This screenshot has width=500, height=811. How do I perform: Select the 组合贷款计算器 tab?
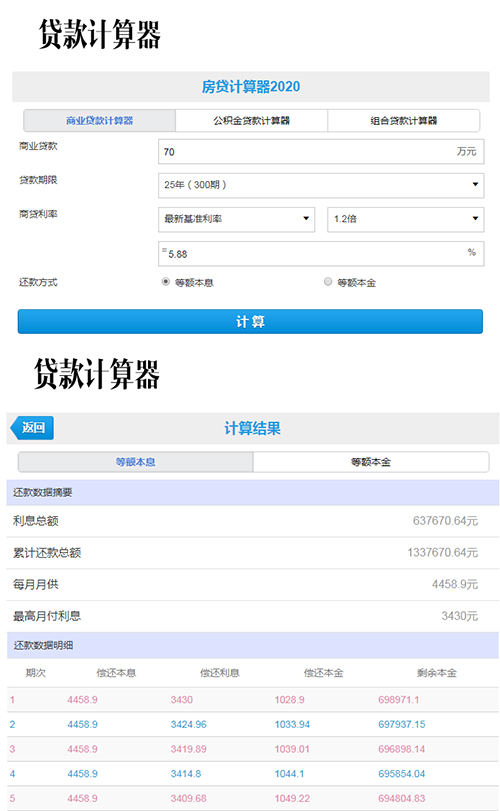404,121
